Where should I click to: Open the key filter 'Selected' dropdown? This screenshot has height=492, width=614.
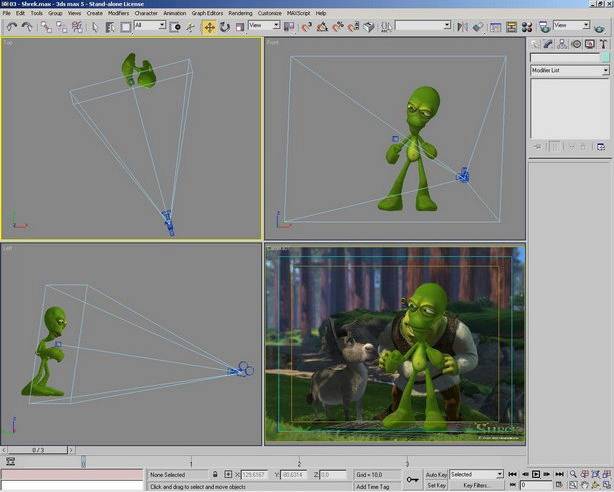[476, 474]
